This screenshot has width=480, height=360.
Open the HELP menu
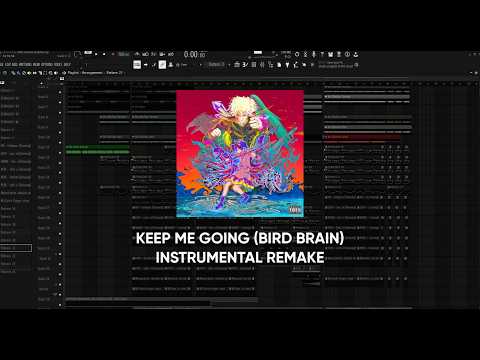tap(67, 64)
